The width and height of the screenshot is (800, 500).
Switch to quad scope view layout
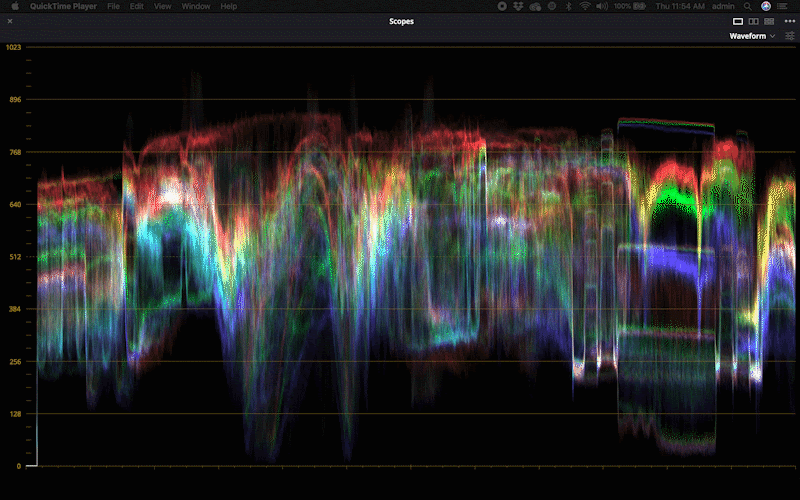click(768, 21)
